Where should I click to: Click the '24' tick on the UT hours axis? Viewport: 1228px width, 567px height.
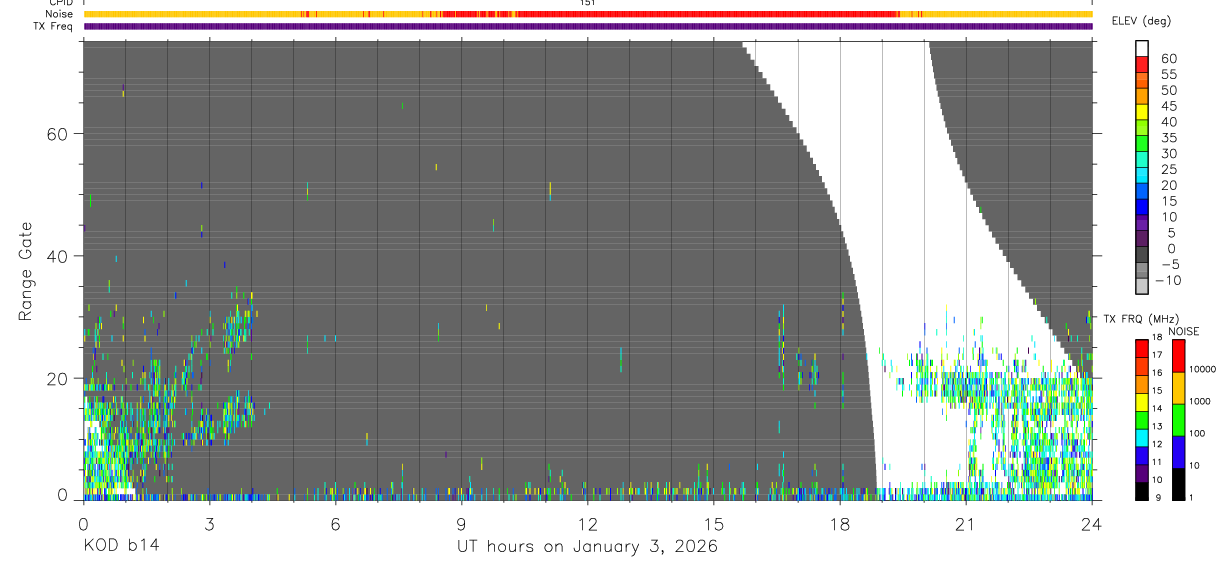pyautogui.click(x=1092, y=524)
